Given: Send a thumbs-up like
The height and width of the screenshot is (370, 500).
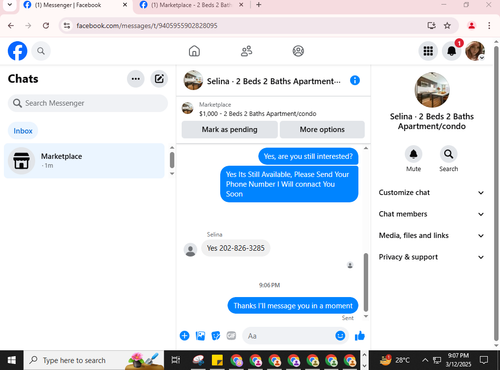Looking at the screenshot, I should [x=360, y=336].
